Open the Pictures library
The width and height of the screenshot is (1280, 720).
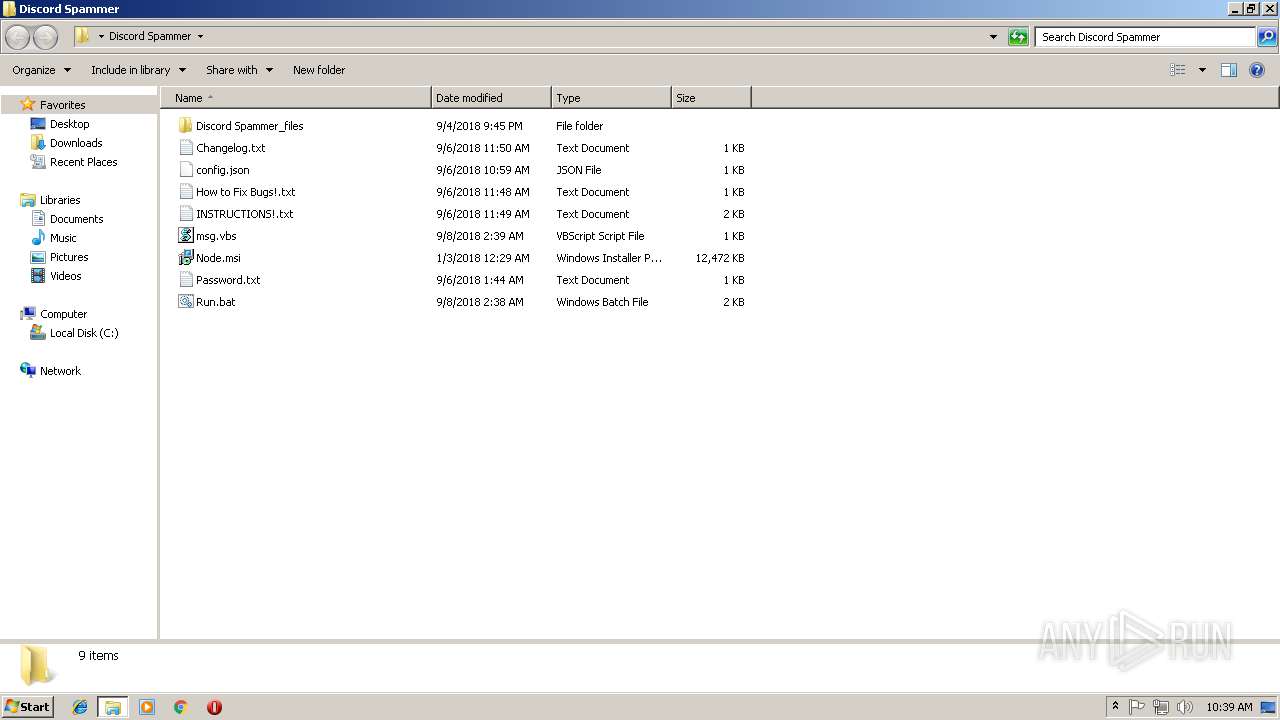click(69, 257)
